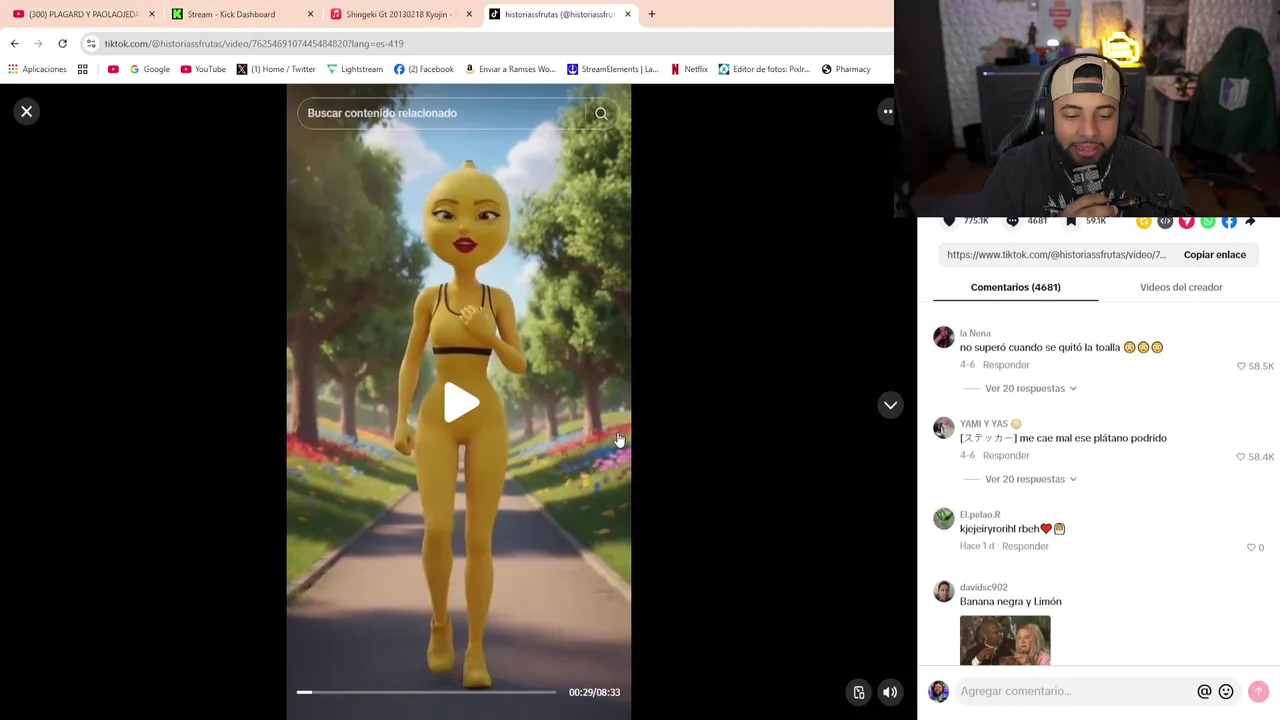Screen dimensions: 1280x720
Task: Reload the current page
Action: click(62, 44)
